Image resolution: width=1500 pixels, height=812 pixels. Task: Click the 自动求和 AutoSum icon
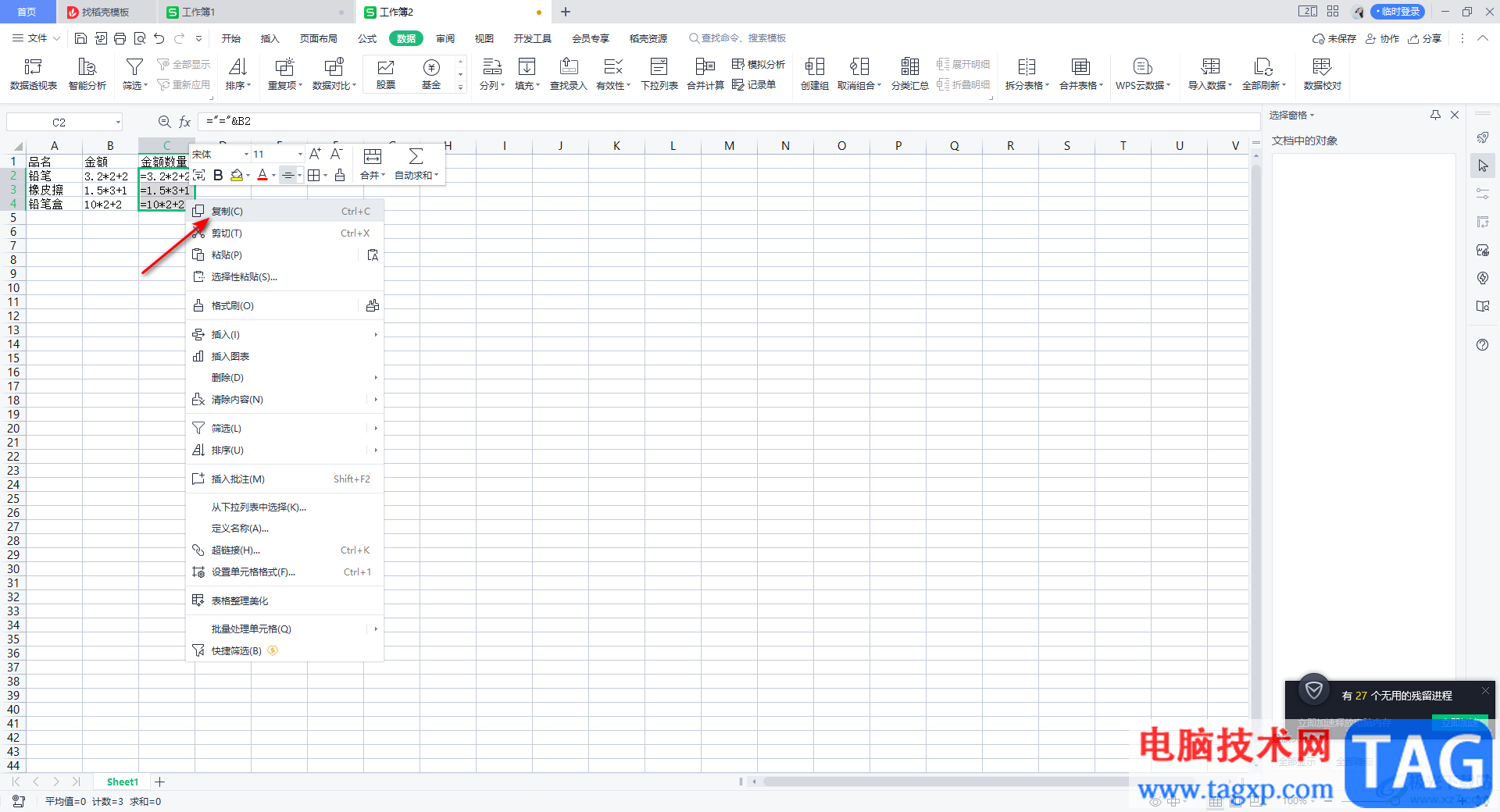[x=416, y=156]
